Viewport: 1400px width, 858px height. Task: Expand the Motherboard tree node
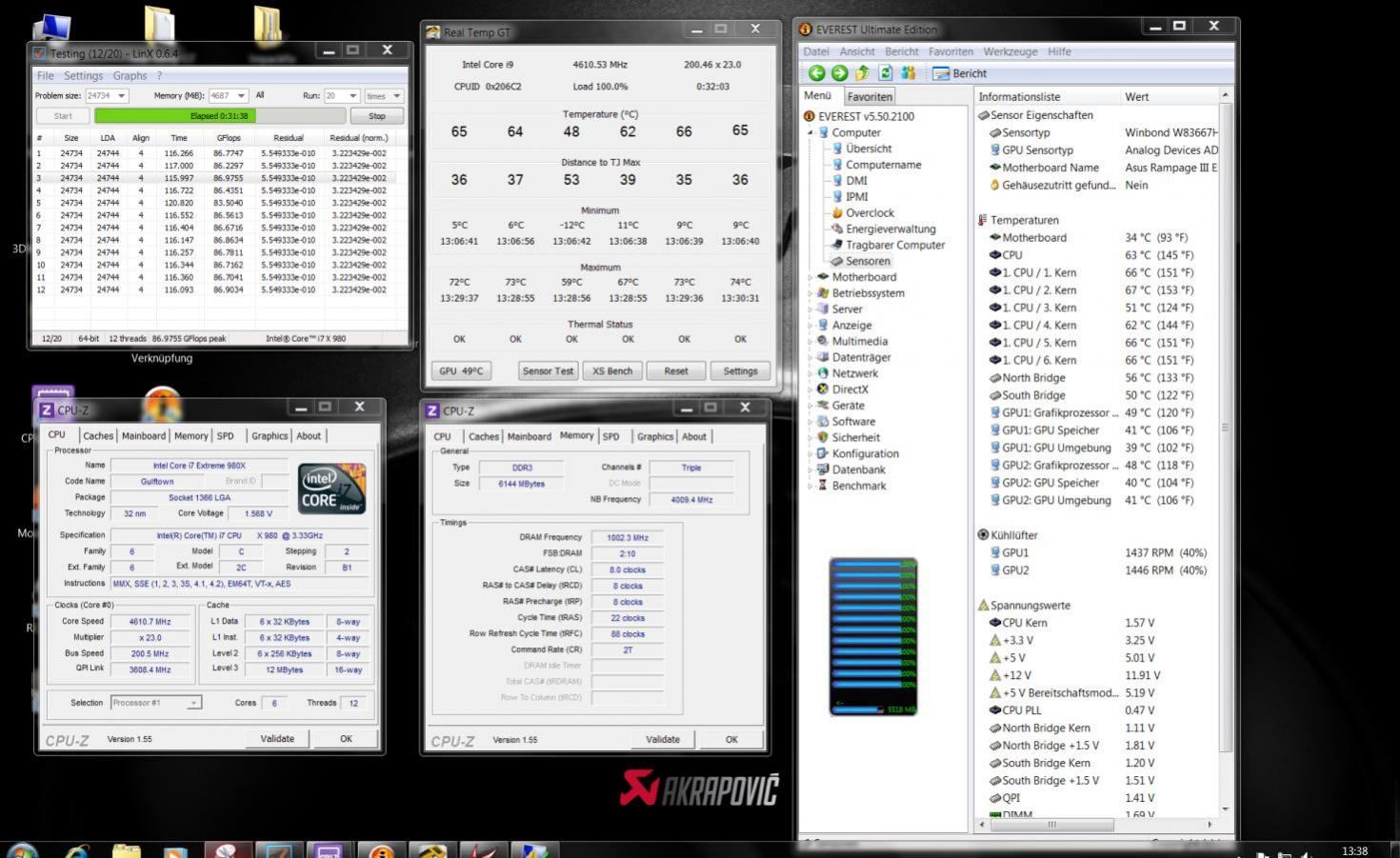(810, 277)
